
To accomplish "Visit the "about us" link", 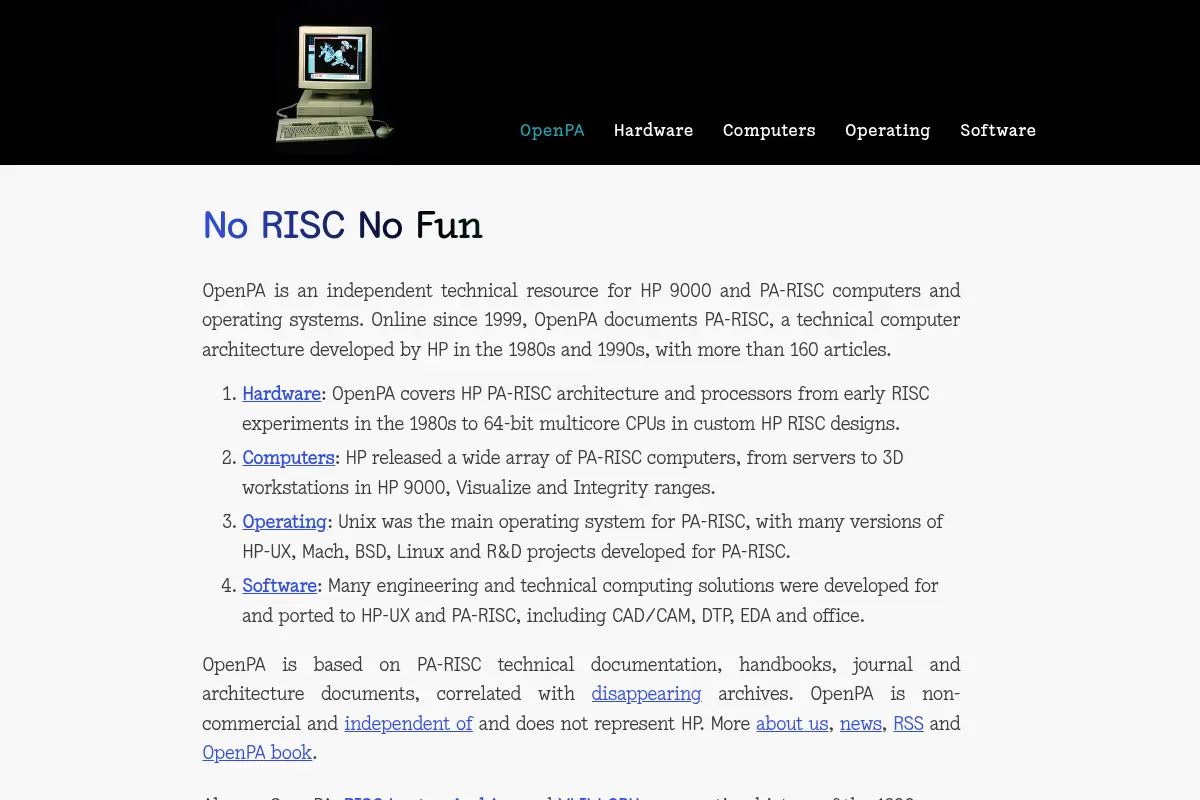I will [792, 723].
